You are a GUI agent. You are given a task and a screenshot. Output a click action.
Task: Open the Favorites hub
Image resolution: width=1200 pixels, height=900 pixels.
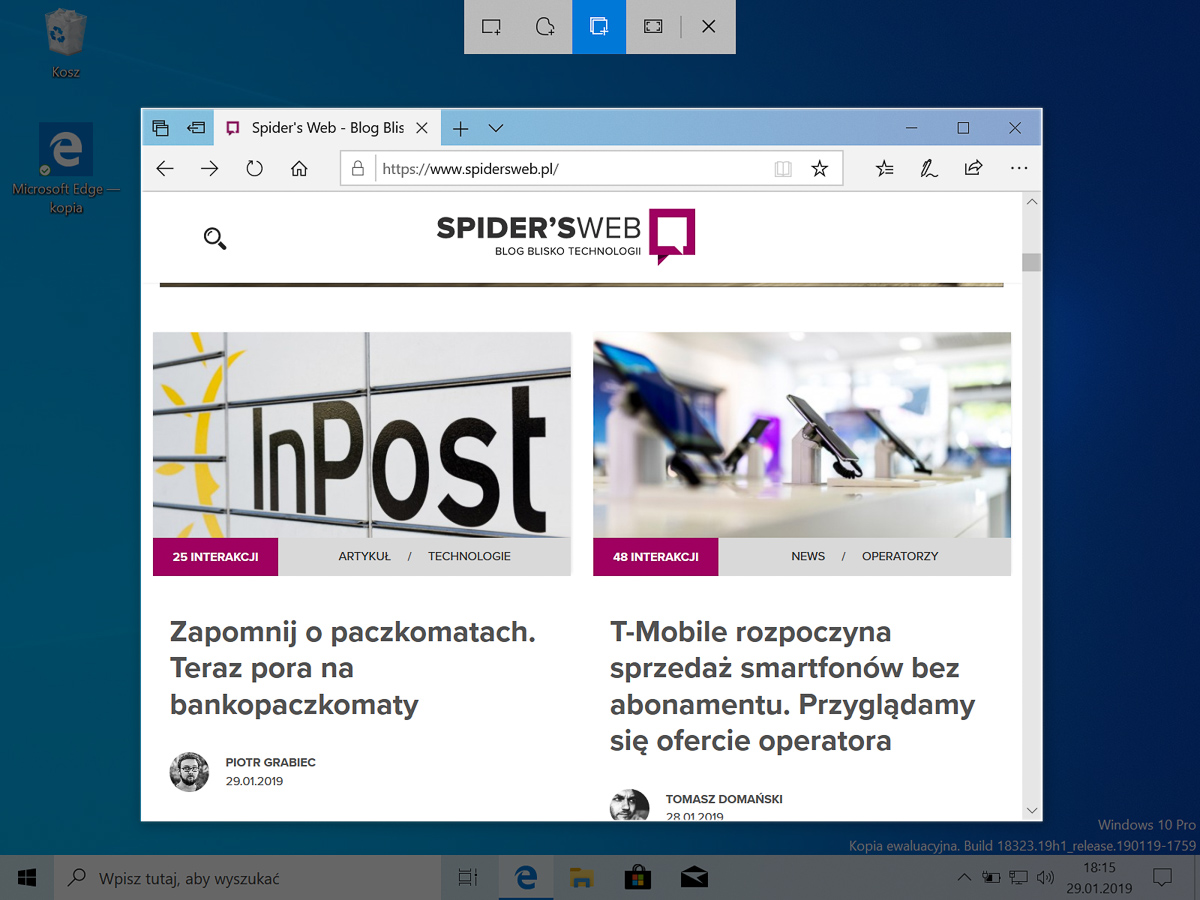point(884,169)
